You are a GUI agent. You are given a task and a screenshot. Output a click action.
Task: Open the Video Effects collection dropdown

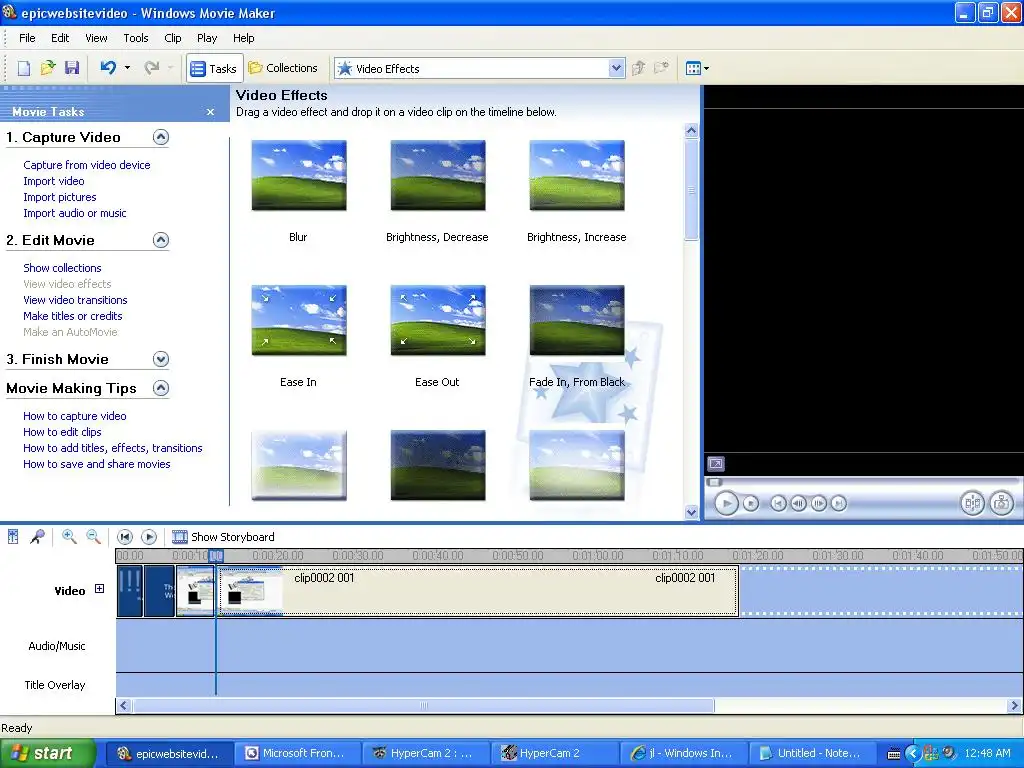[x=616, y=68]
